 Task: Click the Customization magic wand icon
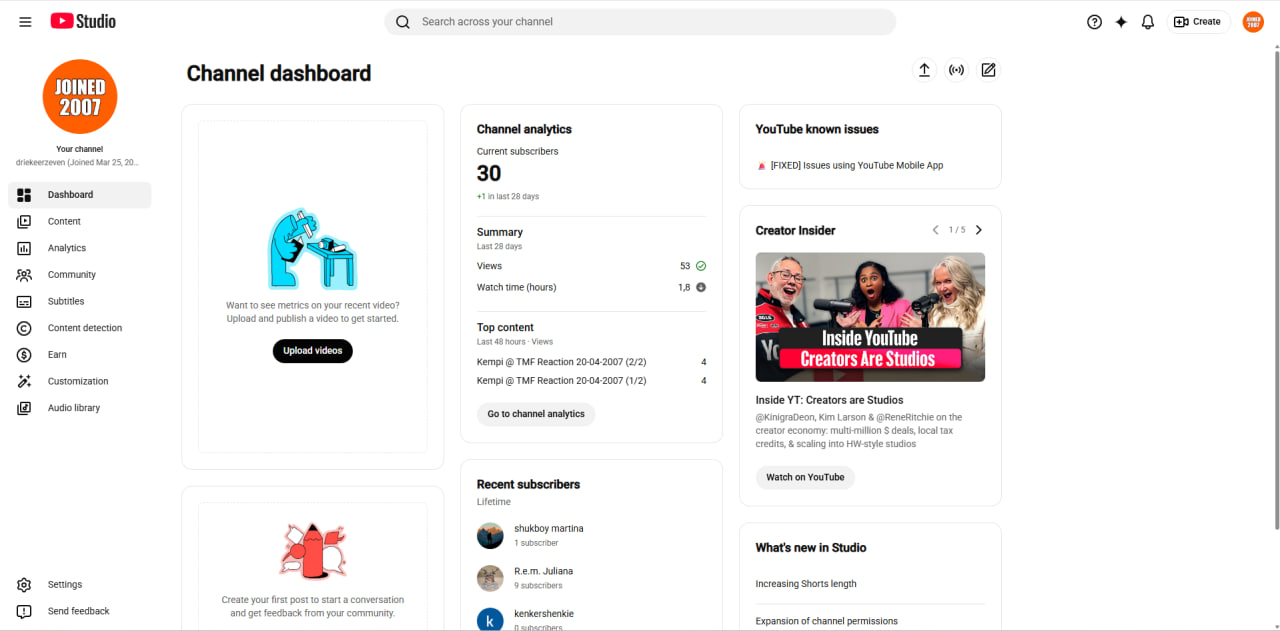click(x=24, y=382)
